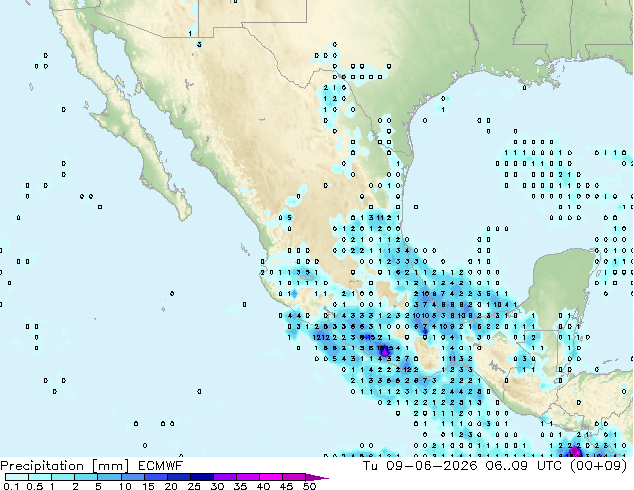Viewport: 634px width, 490px height.
Task: Click the 10–15 mm legend color box
Action: pyautogui.click(x=132, y=477)
